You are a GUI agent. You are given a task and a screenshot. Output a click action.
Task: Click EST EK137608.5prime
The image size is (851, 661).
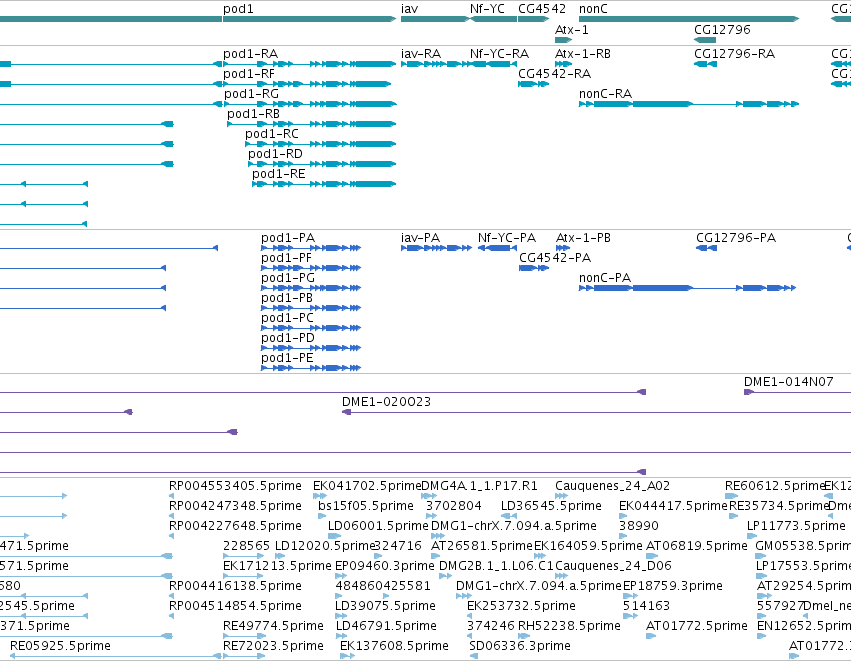(347, 657)
